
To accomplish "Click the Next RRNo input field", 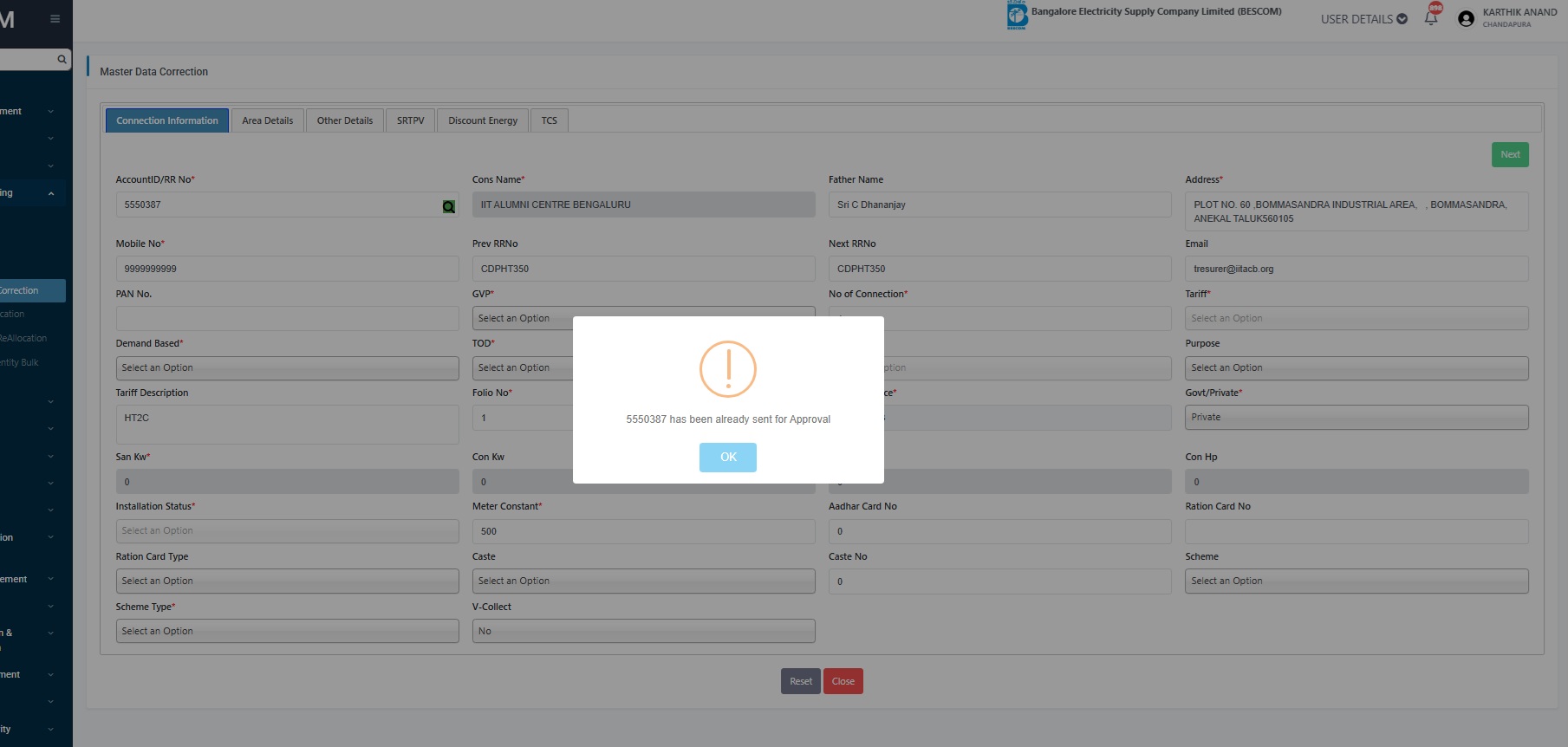I will tap(999, 269).
